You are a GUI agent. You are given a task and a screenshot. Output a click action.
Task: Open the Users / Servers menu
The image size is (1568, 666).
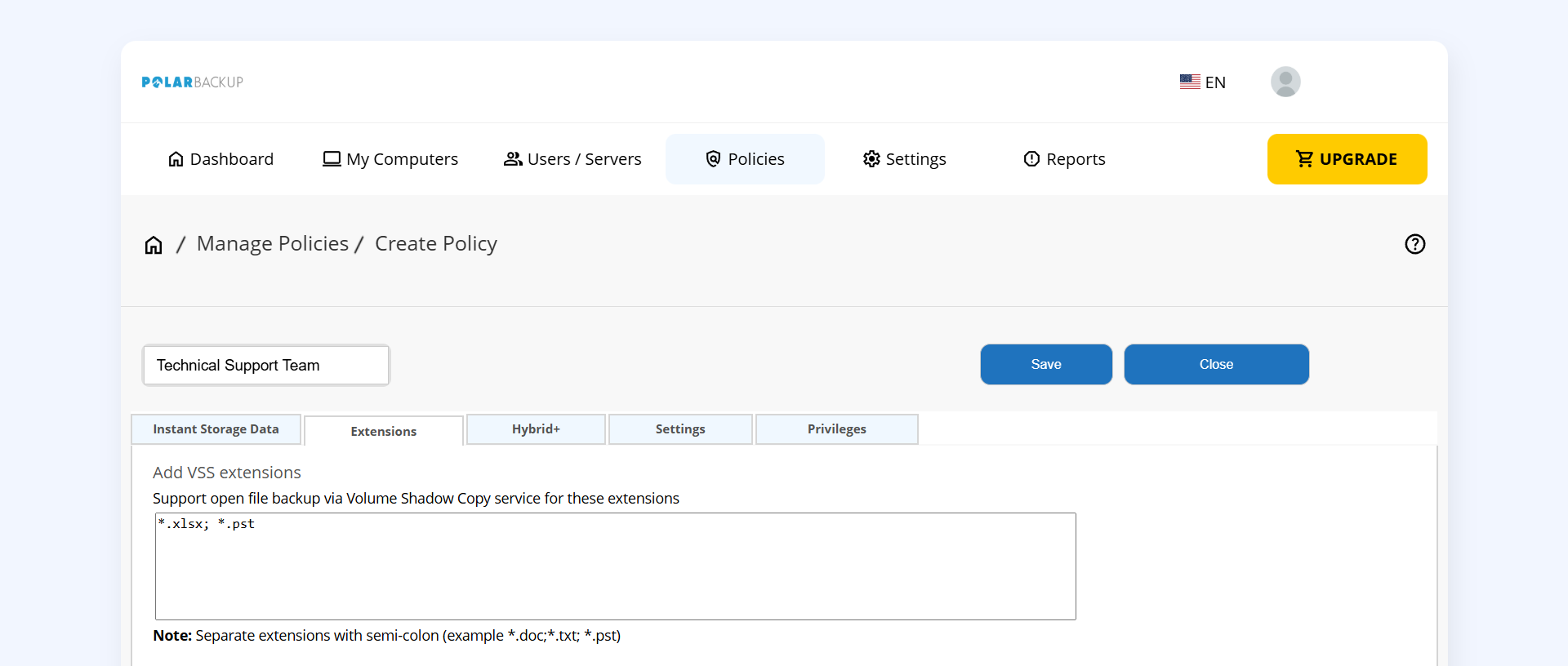click(572, 159)
